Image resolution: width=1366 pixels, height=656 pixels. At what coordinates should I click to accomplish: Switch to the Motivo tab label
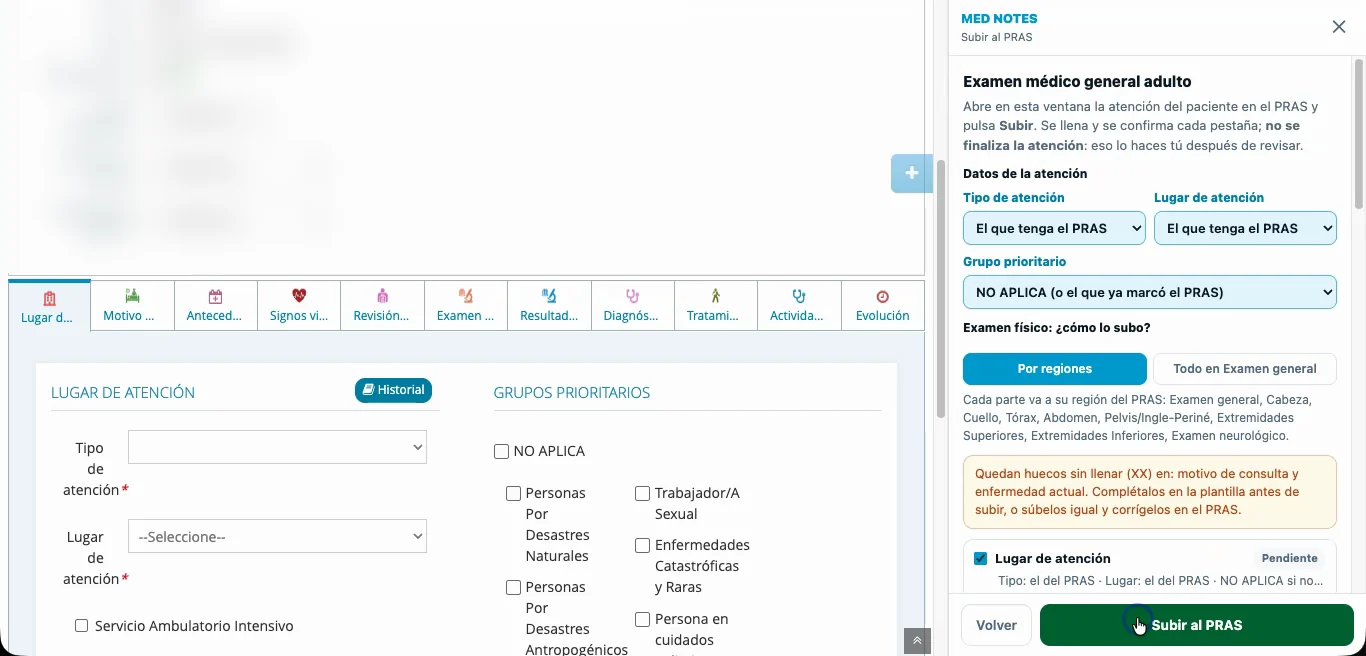pyautogui.click(x=129, y=315)
